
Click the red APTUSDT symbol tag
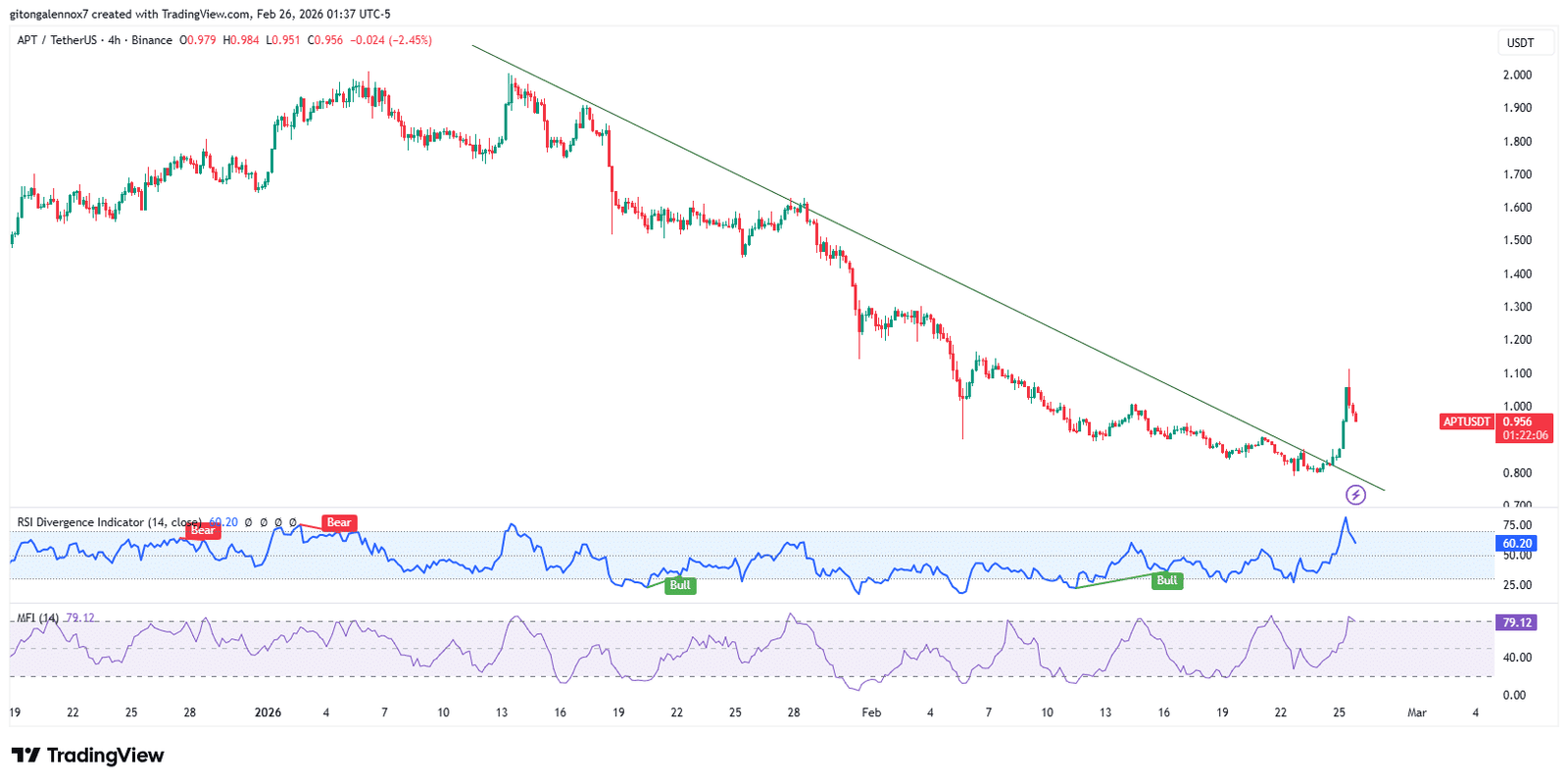coord(1466,422)
